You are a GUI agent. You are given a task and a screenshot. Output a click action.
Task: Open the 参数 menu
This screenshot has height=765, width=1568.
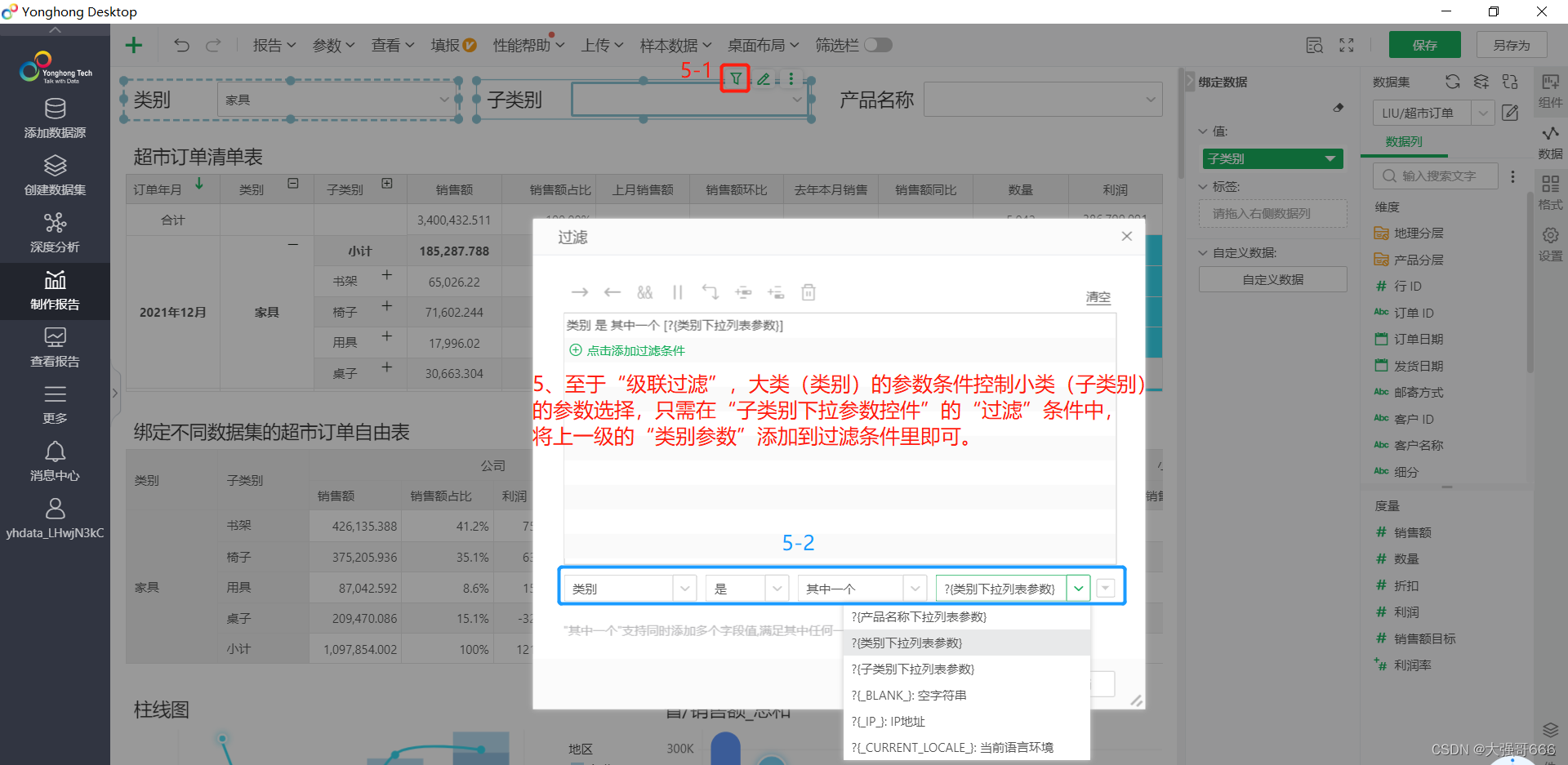pyautogui.click(x=334, y=46)
